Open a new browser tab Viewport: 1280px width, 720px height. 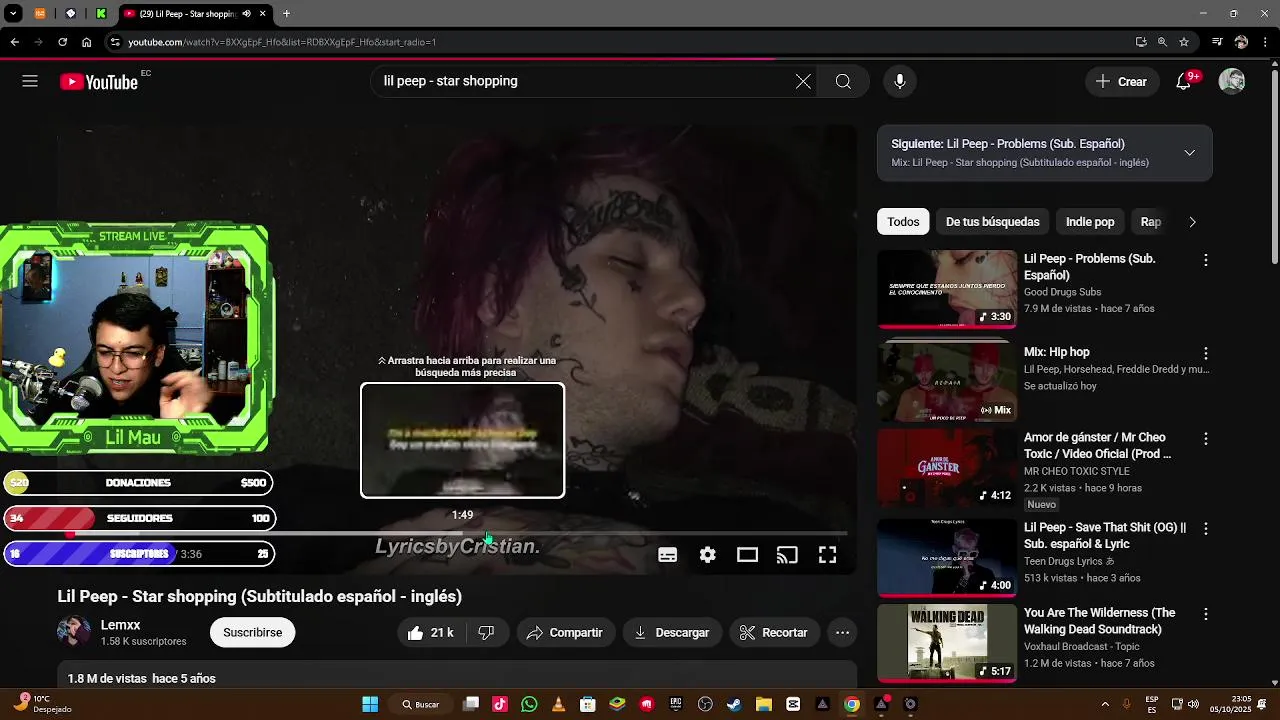click(286, 14)
